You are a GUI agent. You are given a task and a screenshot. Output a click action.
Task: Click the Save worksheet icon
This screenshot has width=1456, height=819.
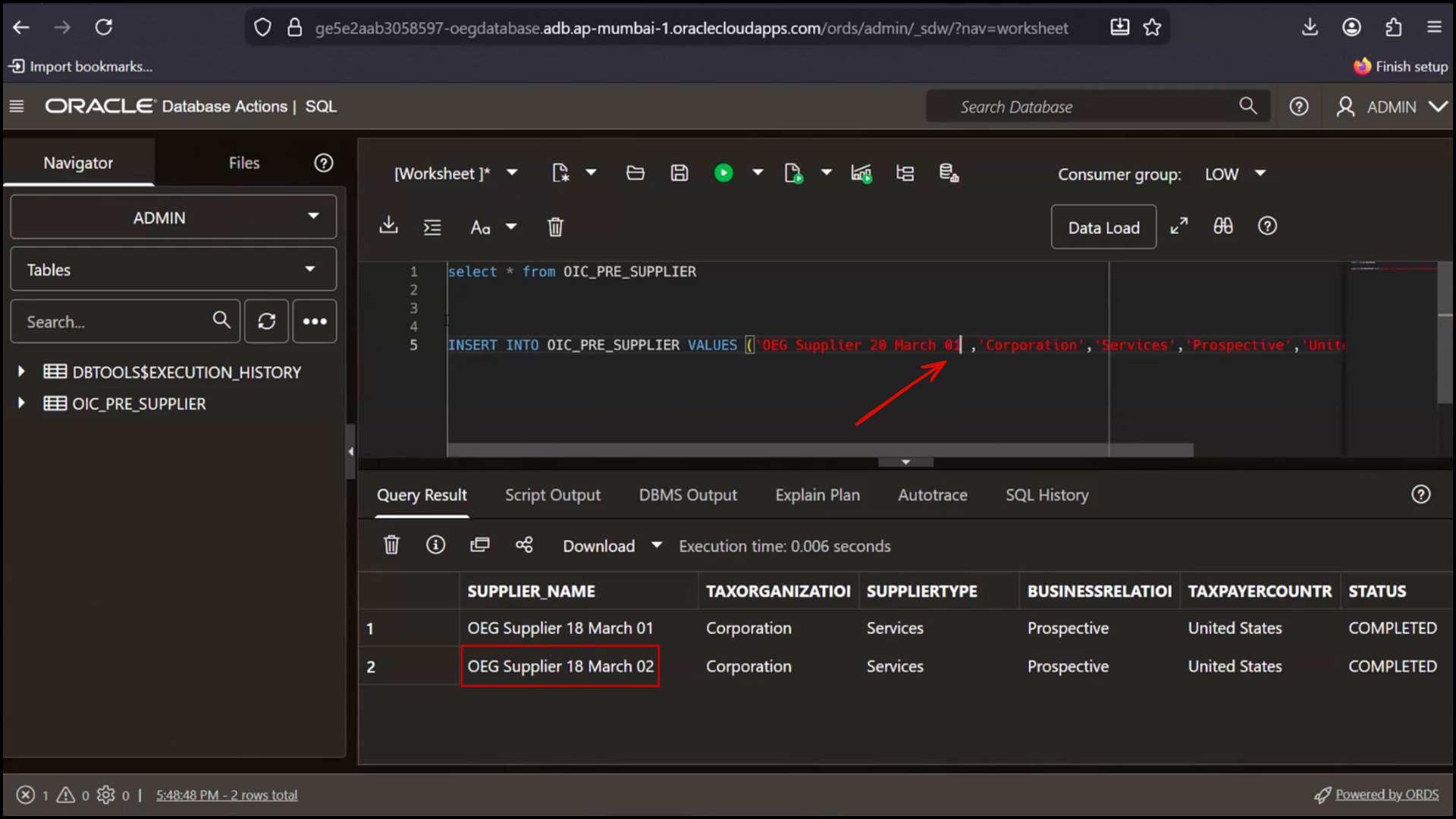679,173
